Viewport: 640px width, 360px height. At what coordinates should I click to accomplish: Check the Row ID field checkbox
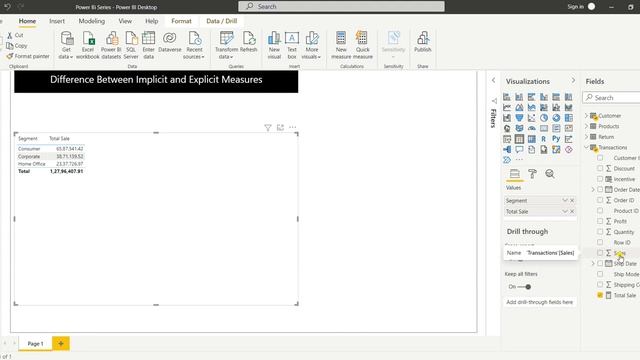(600, 242)
